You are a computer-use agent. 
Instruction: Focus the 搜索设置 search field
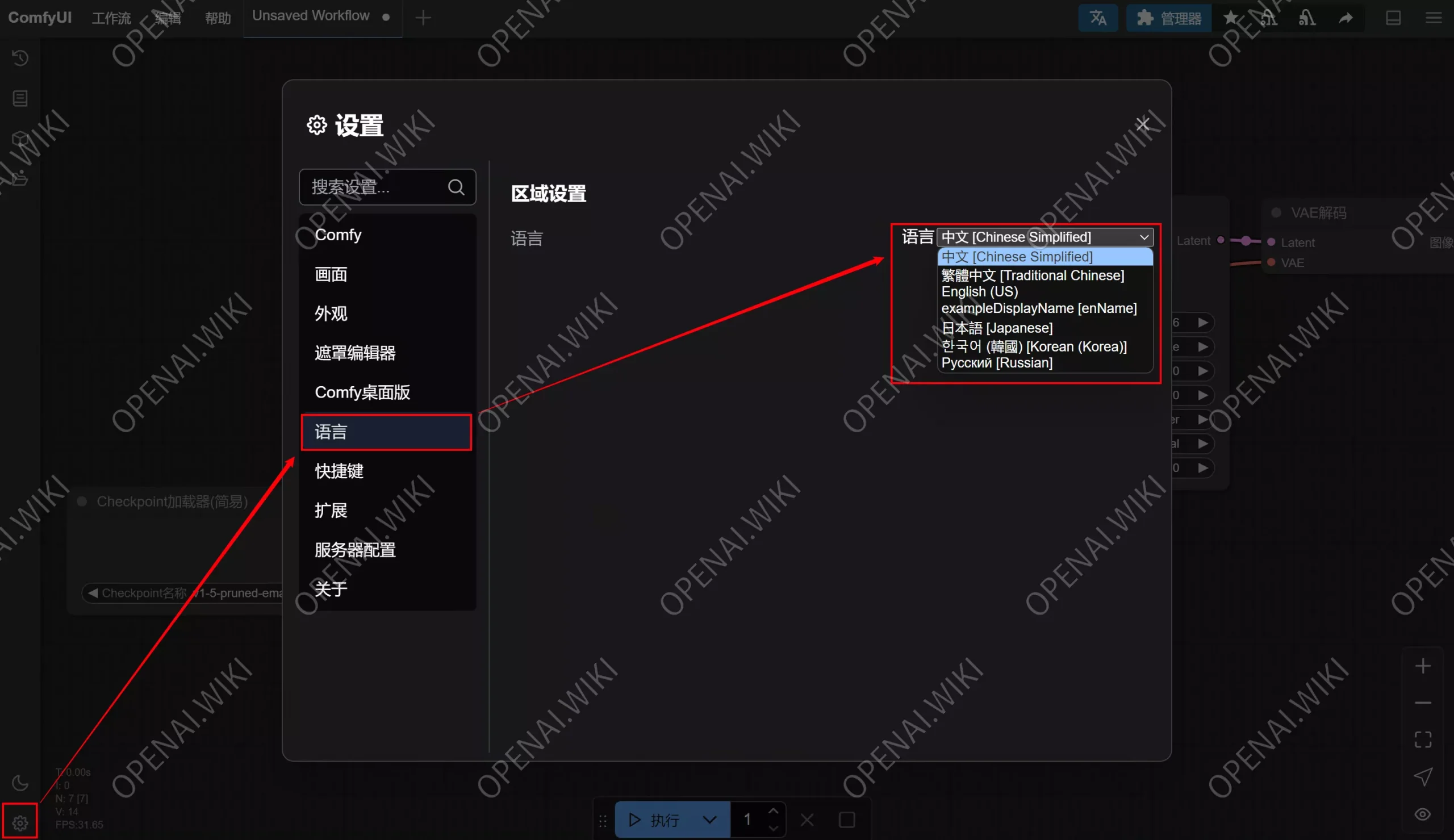click(387, 187)
